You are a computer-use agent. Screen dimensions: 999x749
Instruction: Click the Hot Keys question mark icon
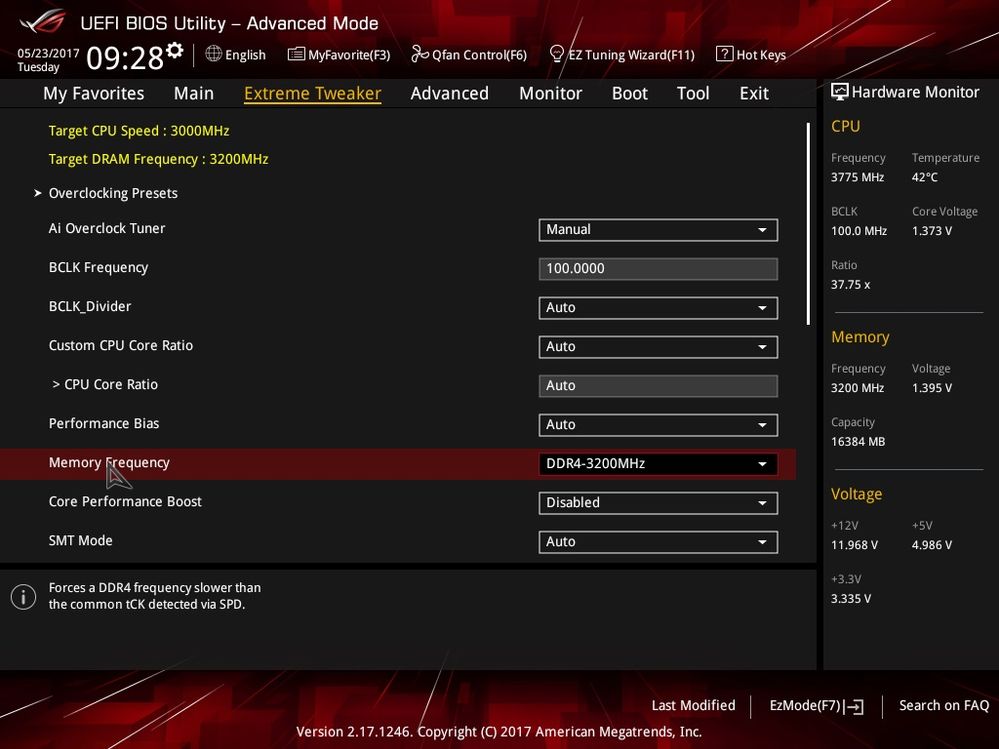724,54
